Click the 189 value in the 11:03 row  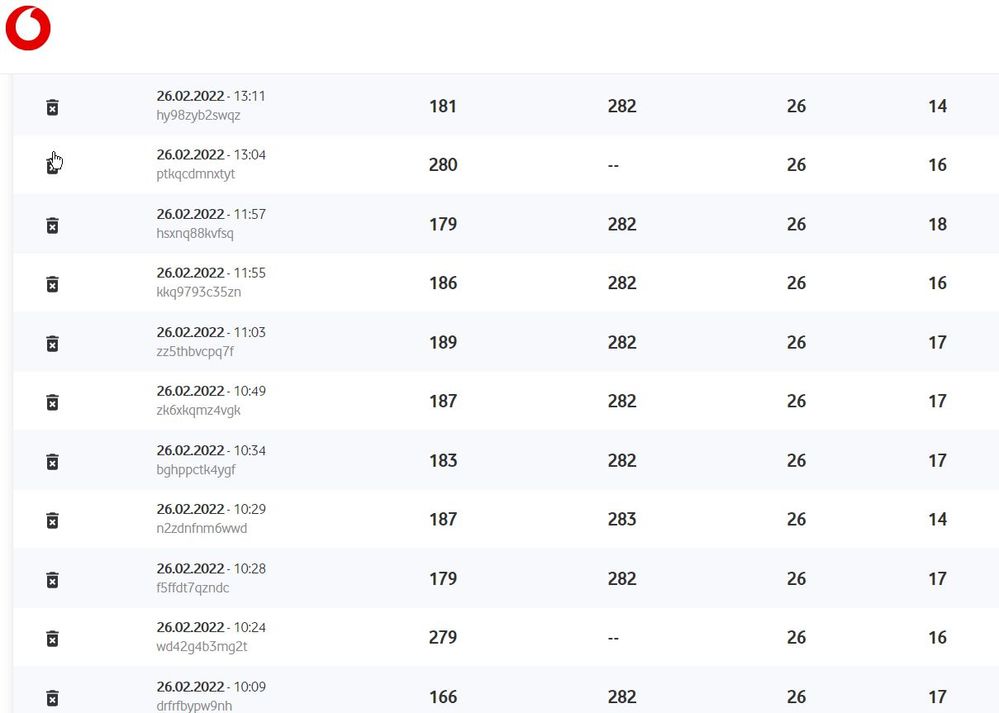click(x=443, y=342)
